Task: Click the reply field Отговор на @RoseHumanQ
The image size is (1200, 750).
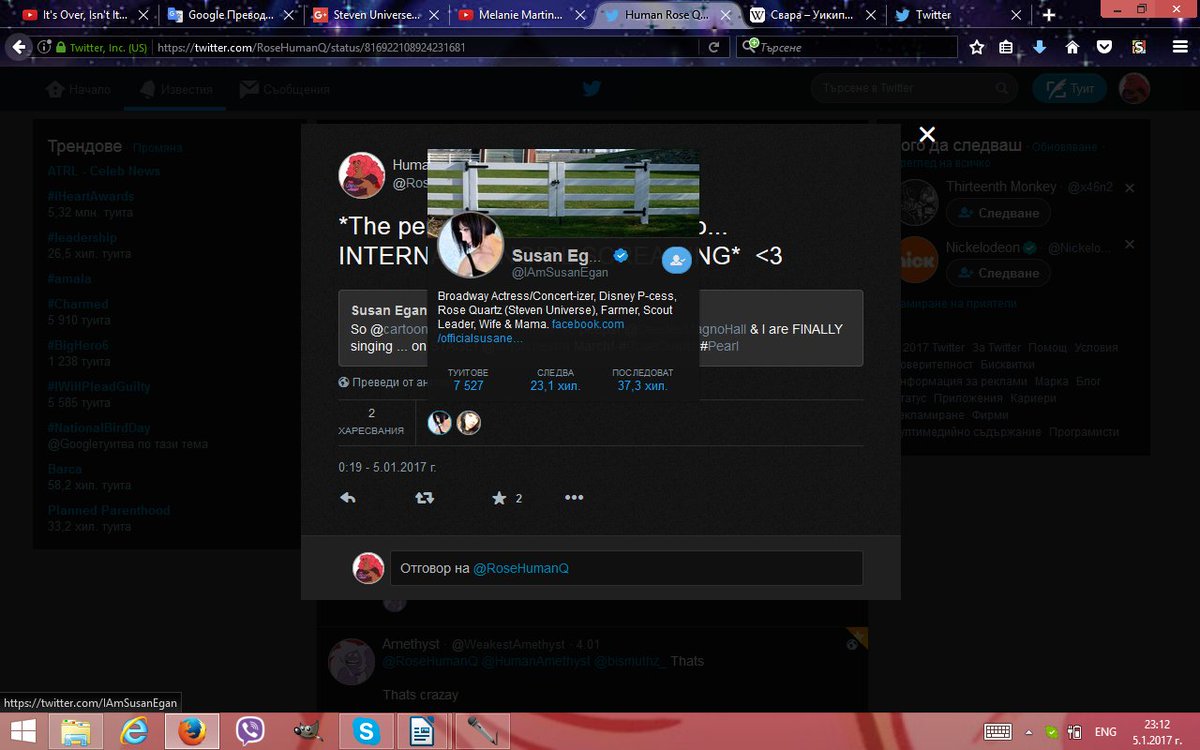Action: pyautogui.click(x=626, y=568)
